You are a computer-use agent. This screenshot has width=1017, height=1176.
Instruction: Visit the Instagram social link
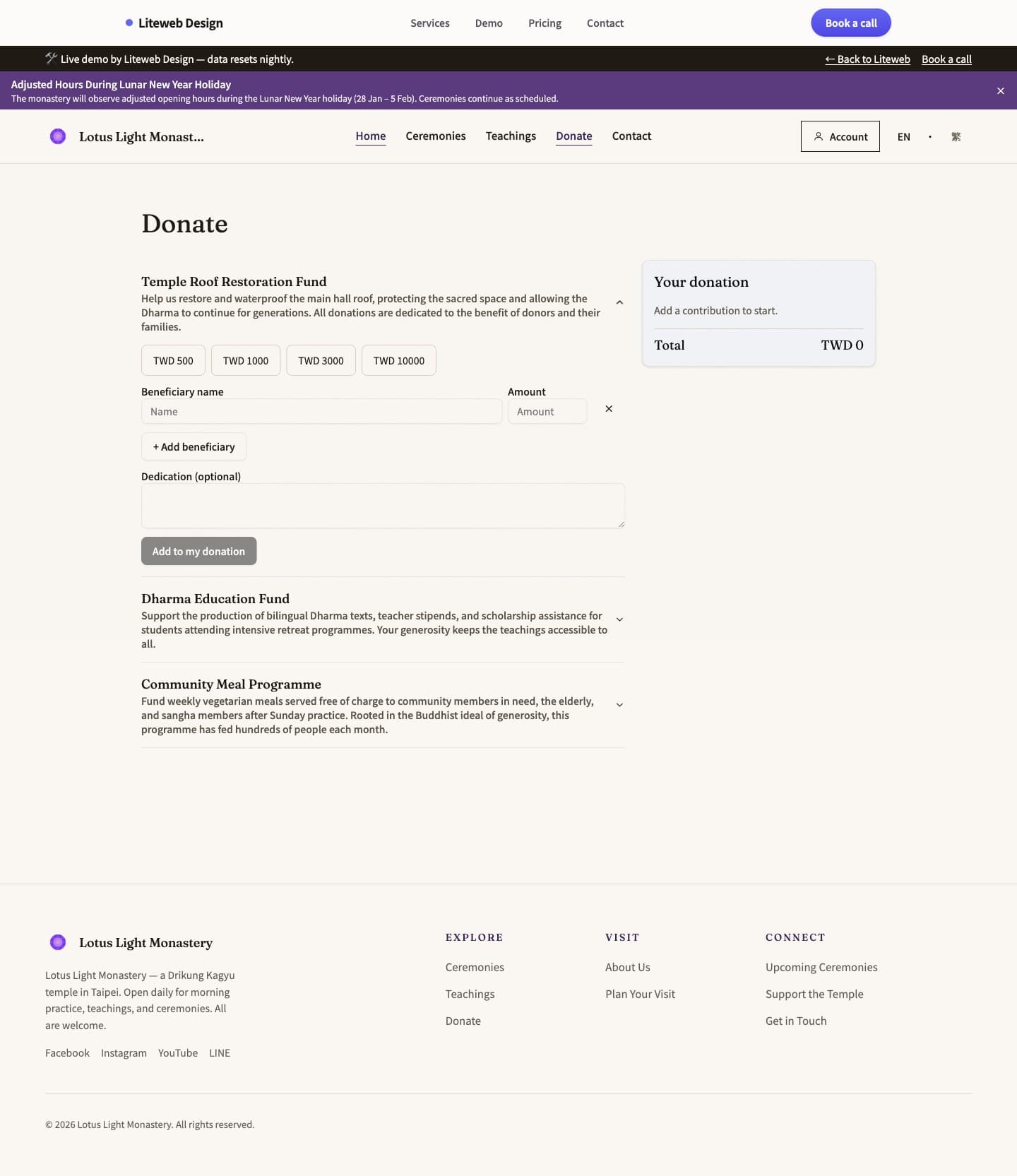[x=124, y=1052]
